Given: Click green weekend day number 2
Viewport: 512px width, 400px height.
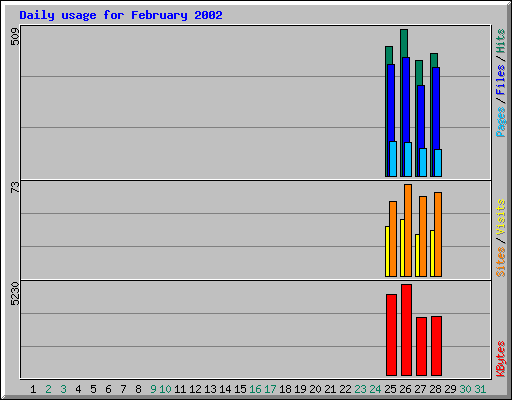Looking at the screenshot, I should click(x=48, y=389).
